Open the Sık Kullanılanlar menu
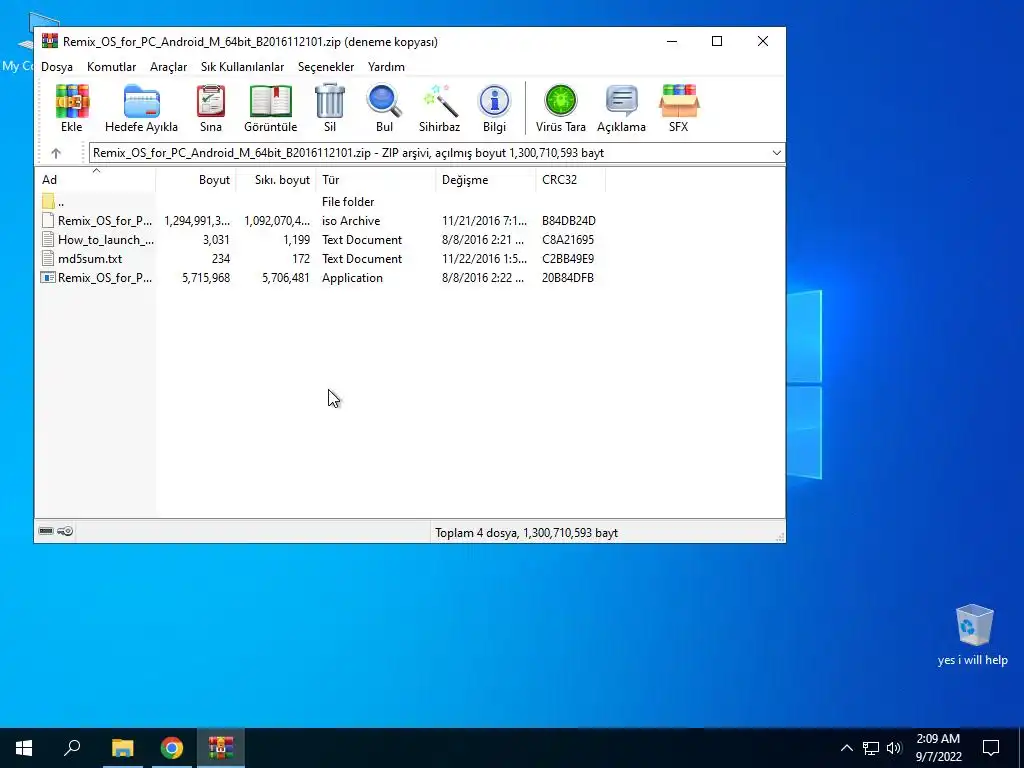The width and height of the screenshot is (1024, 768). coord(242,67)
